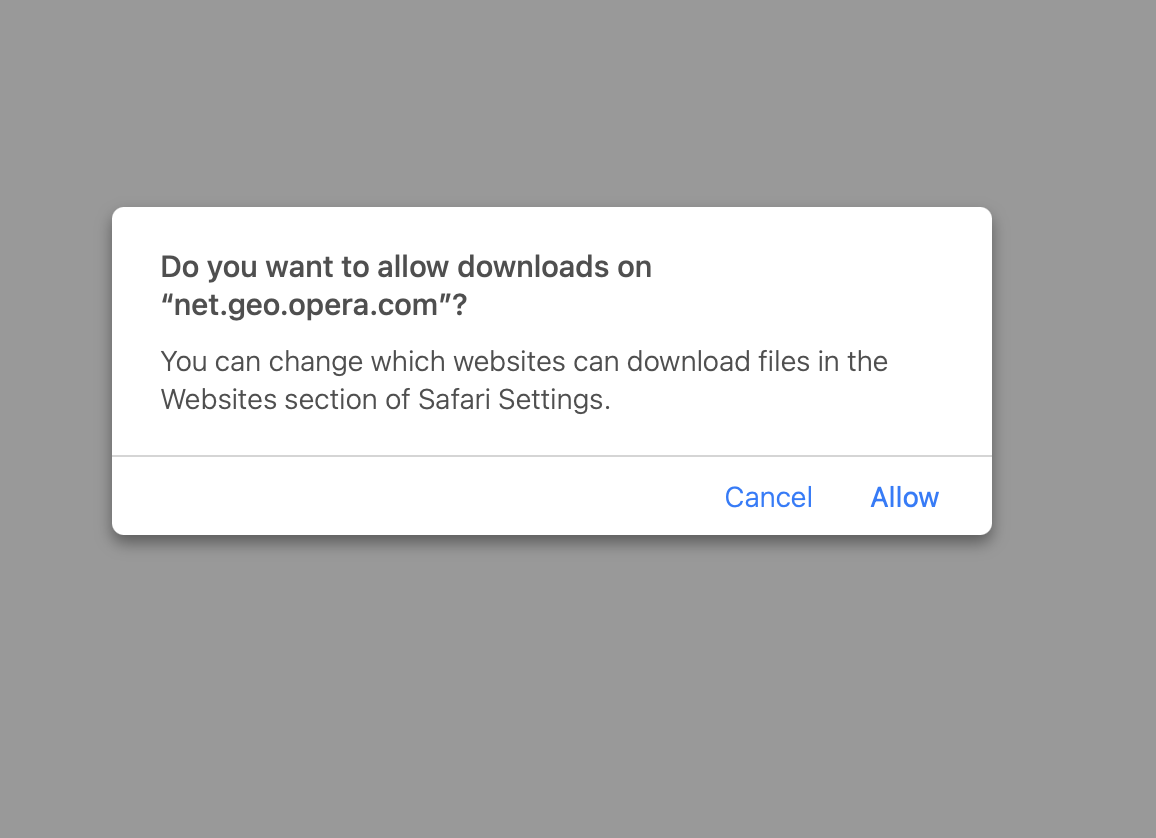Select the "net.geo.opera.com" domain text
The width and height of the screenshot is (1156, 838).
tap(305, 304)
